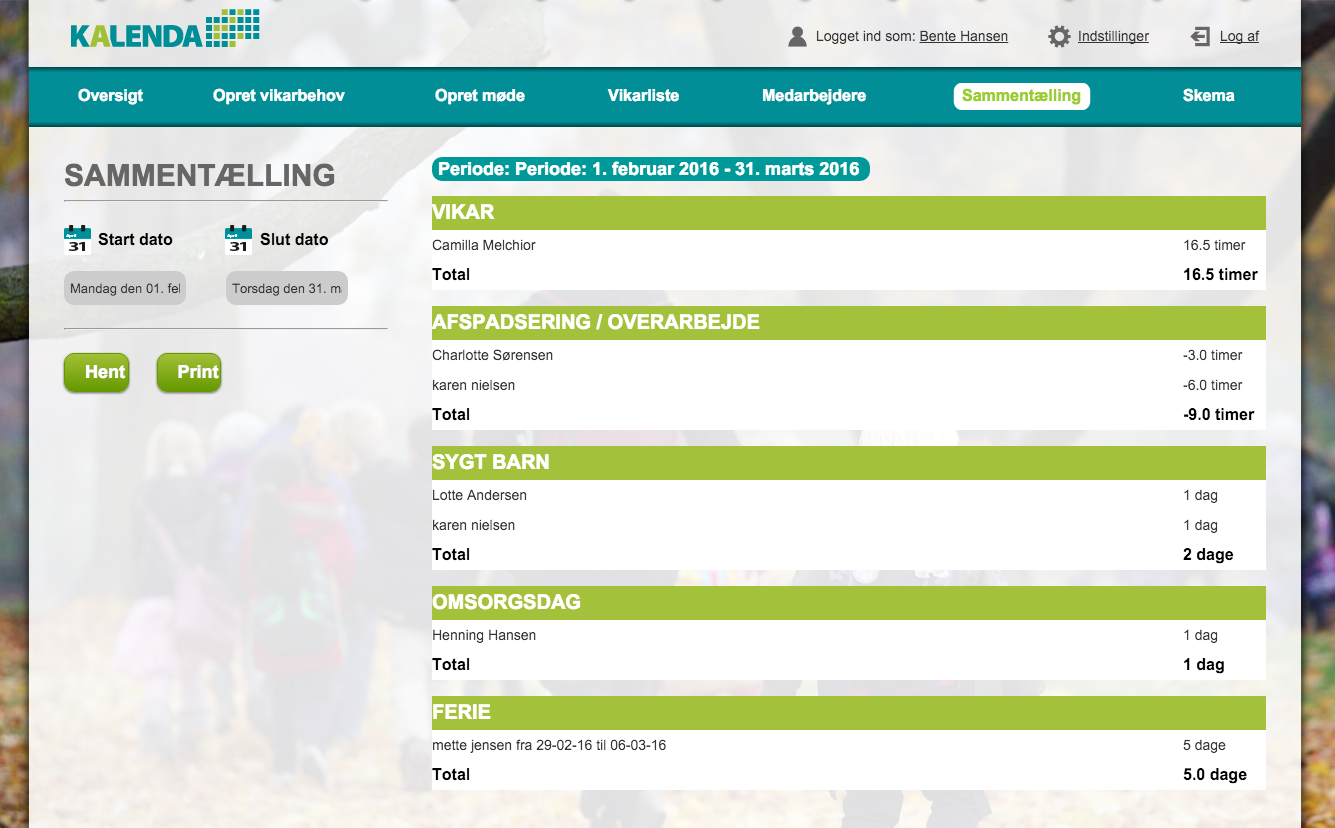Go to the Oversigt tab
Image resolution: width=1335 pixels, height=828 pixels.
click(110, 96)
